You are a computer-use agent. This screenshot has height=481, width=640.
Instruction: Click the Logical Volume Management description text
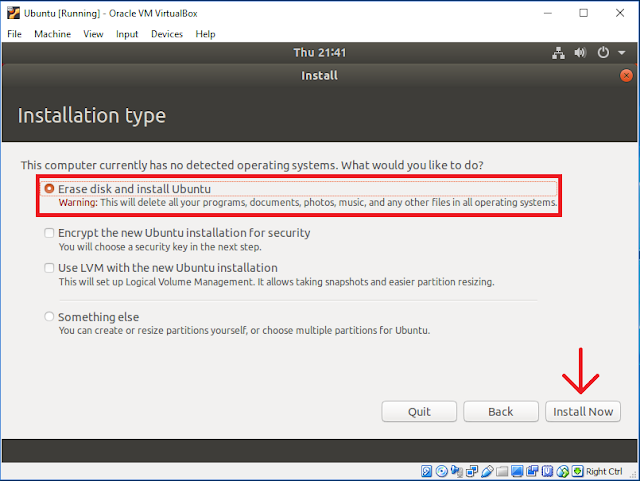coord(276,282)
